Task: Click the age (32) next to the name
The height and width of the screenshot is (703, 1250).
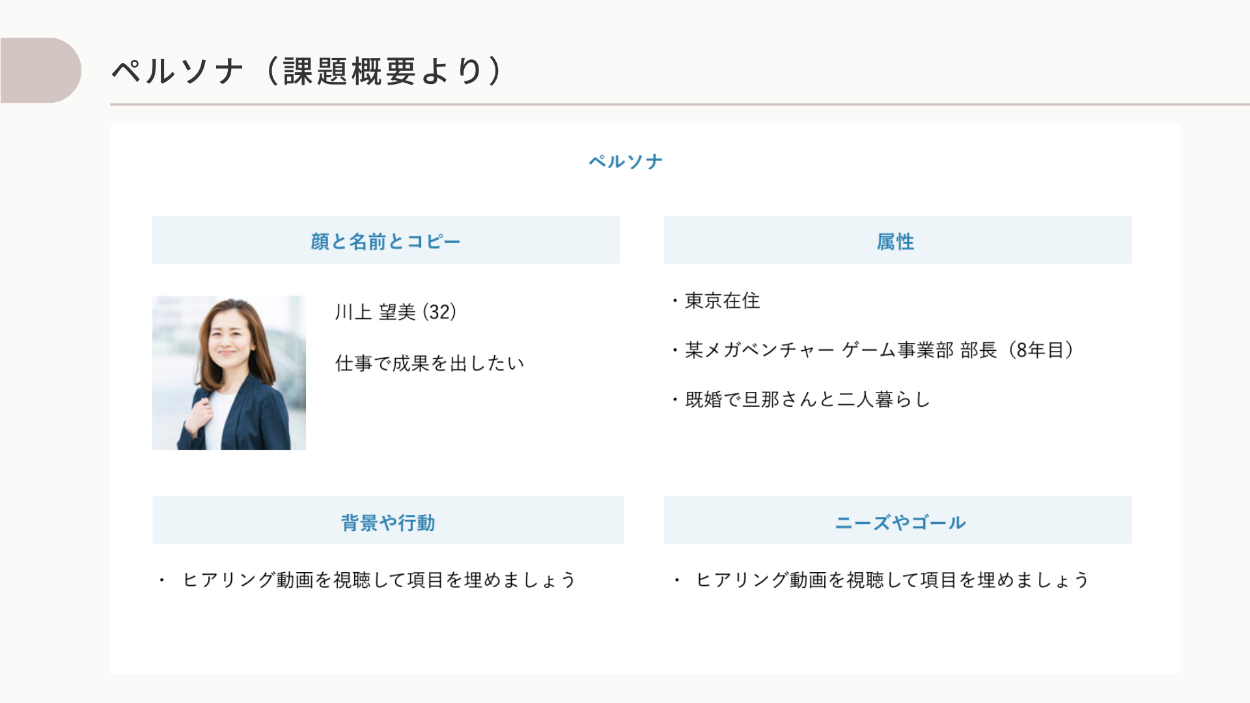Action: (440, 313)
